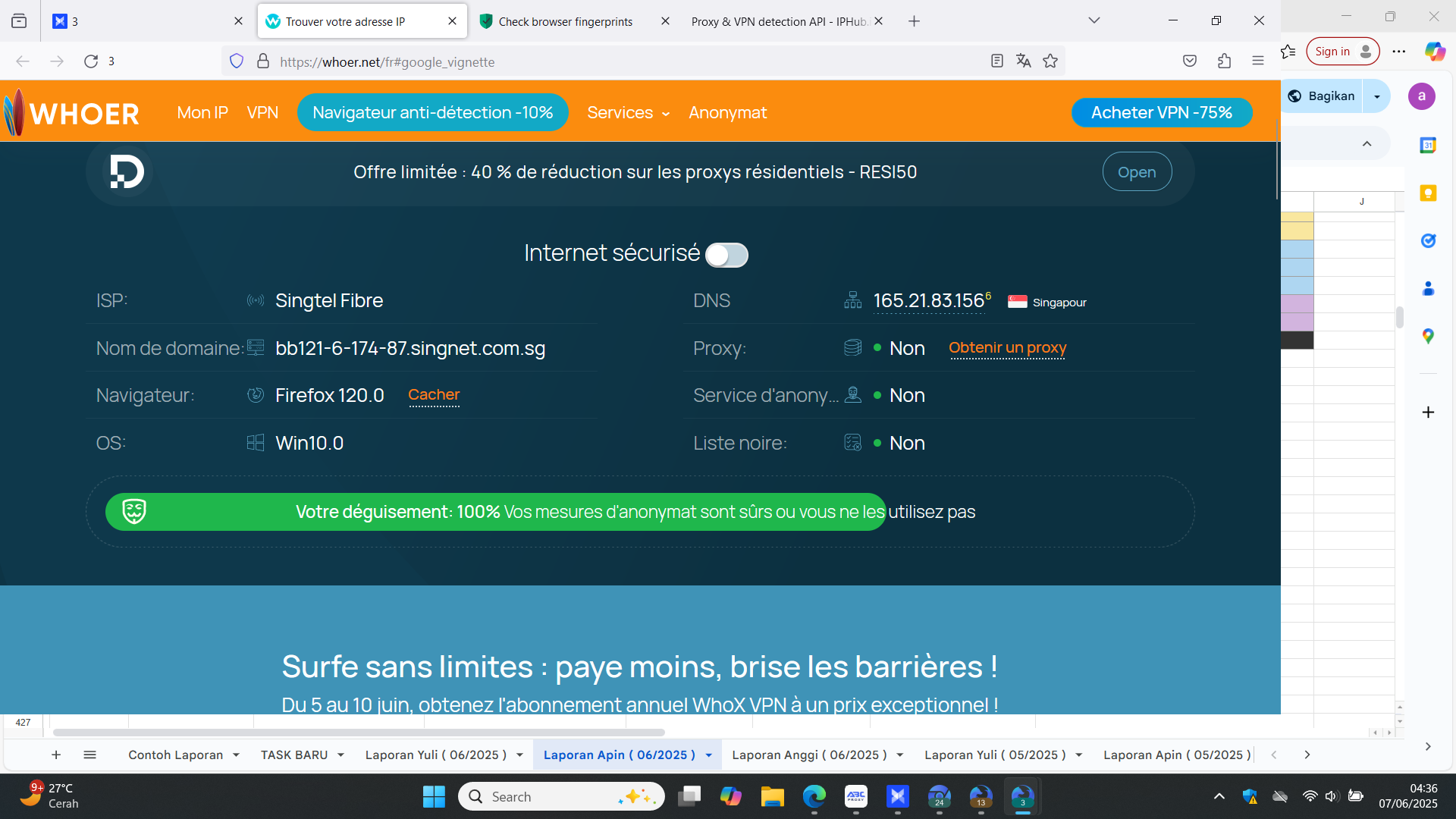Click the Whoer logo
The width and height of the screenshot is (1456, 819).
(x=72, y=113)
